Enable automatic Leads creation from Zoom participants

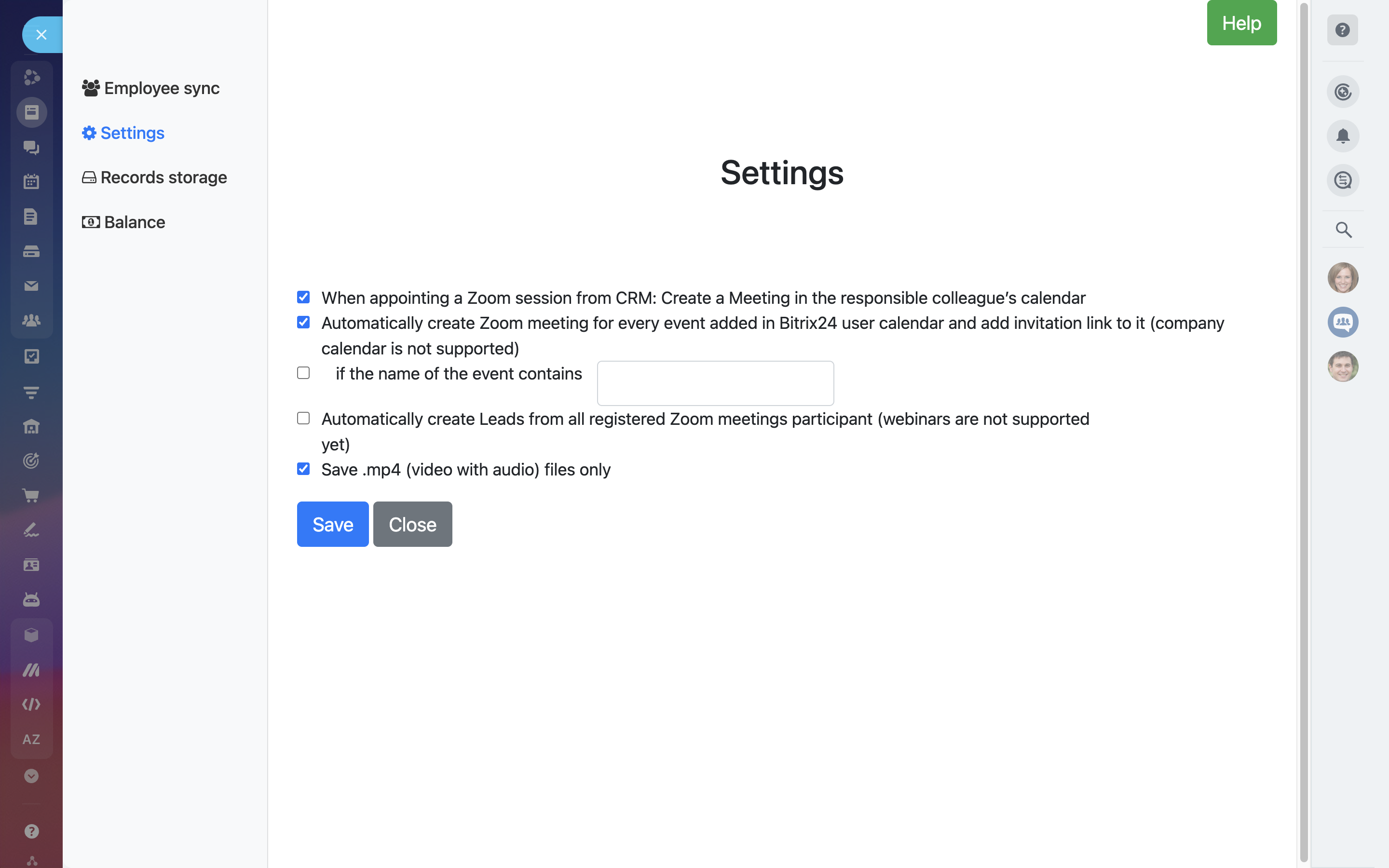(304, 419)
